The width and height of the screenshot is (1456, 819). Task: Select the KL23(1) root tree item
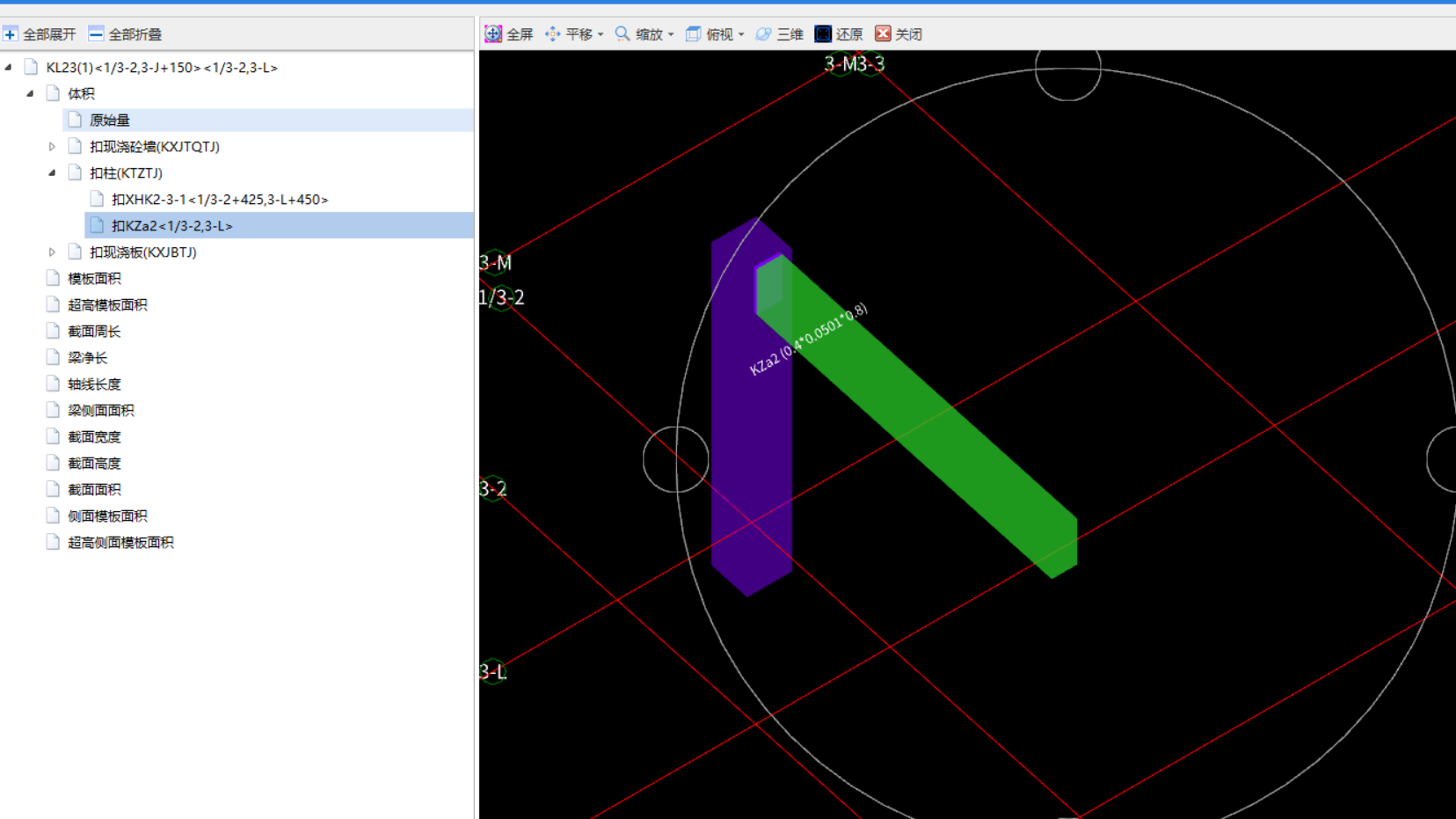pyautogui.click(x=162, y=68)
